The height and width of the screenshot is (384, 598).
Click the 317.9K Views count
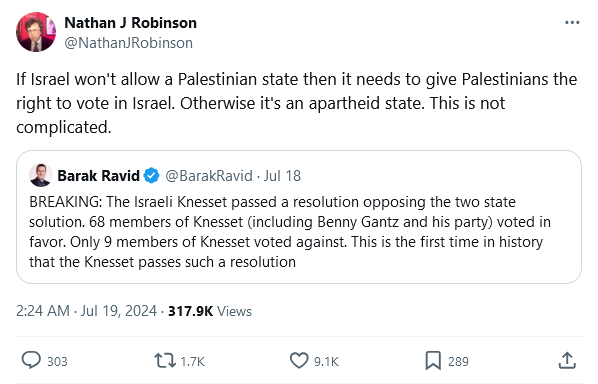pyautogui.click(x=210, y=311)
